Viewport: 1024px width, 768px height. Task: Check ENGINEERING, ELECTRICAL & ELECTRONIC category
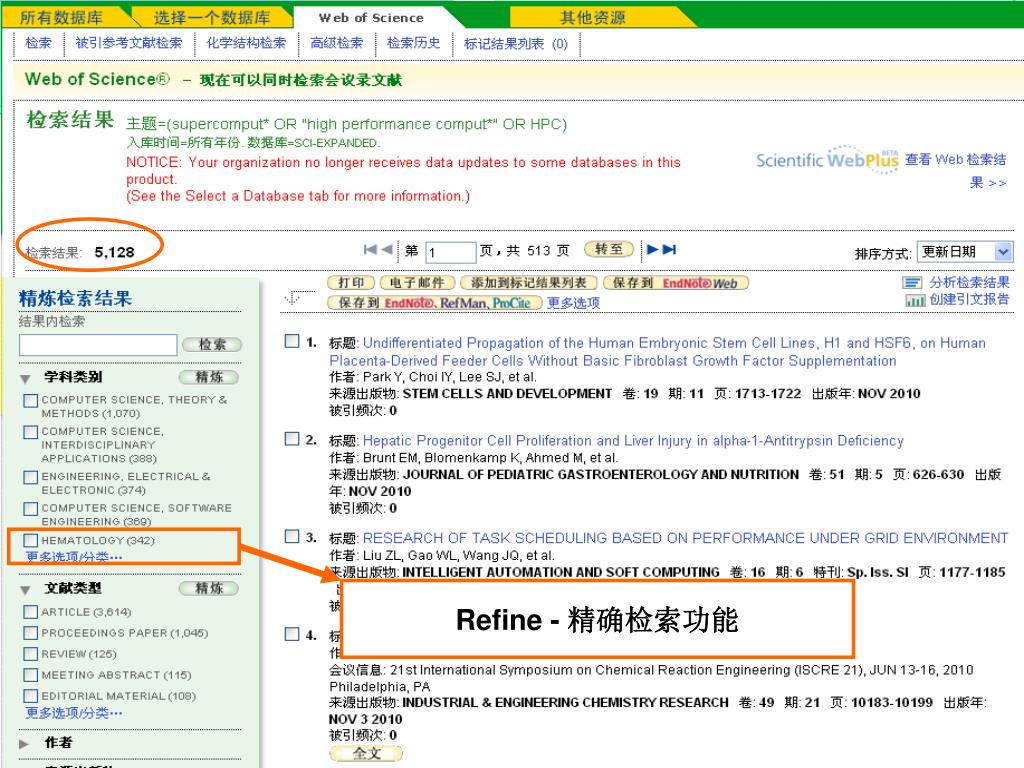[x=31, y=477]
